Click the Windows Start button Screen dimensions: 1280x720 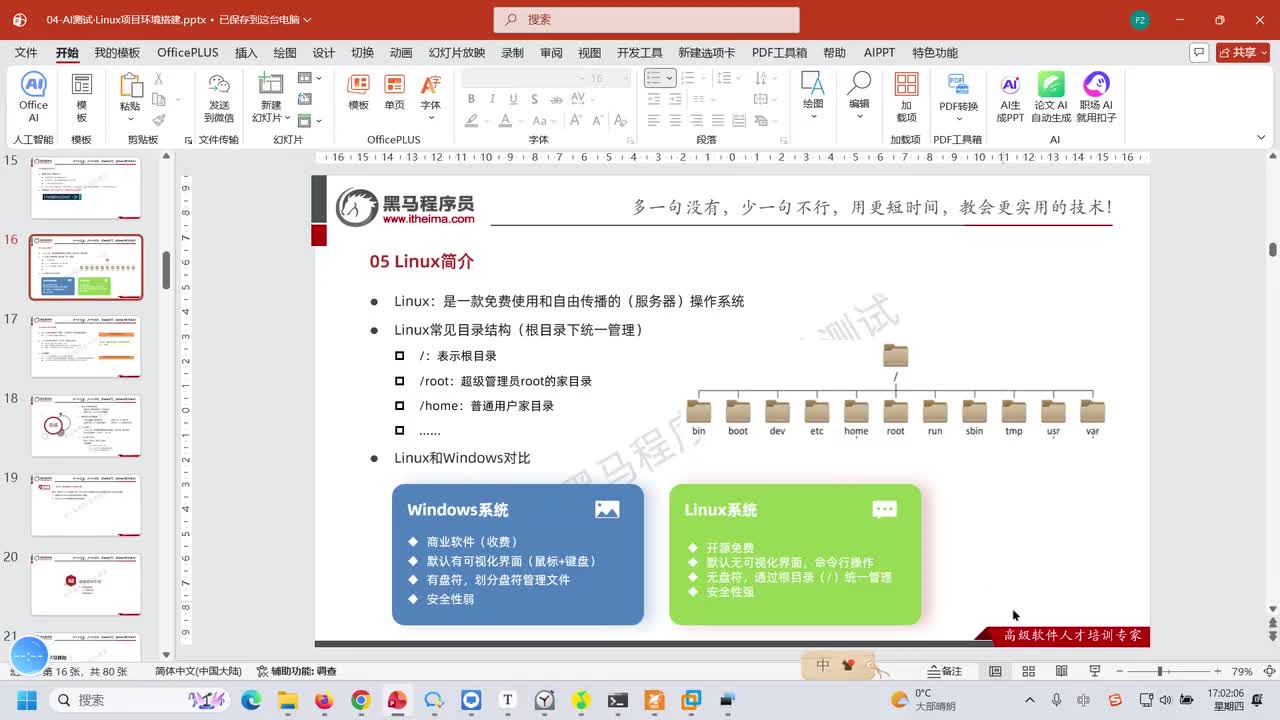click(x=27, y=700)
